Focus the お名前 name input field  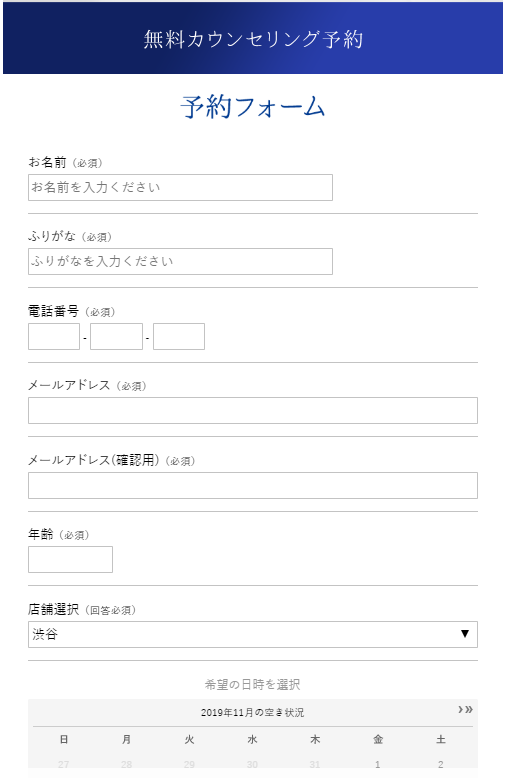tap(180, 188)
